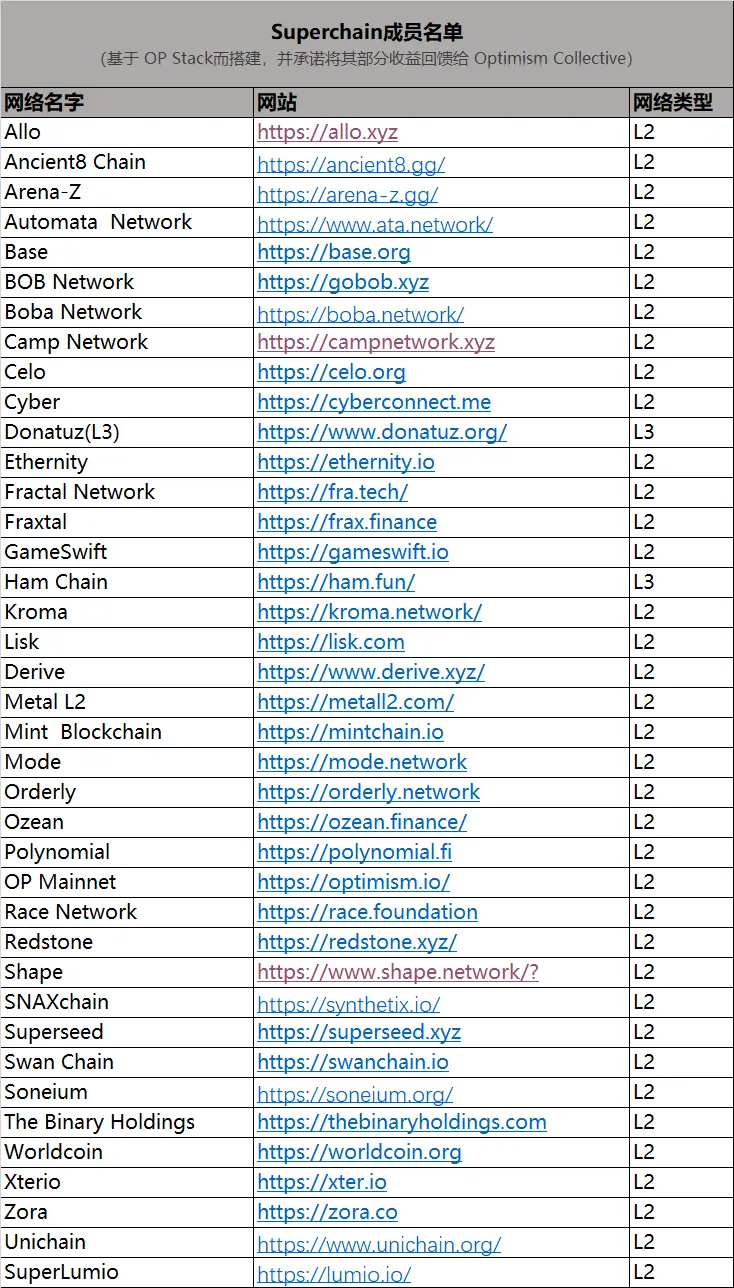This screenshot has width=734, height=1288.
Task: Select the Superchain成员名单 title cell
Action: pyautogui.click(x=367, y=35)
